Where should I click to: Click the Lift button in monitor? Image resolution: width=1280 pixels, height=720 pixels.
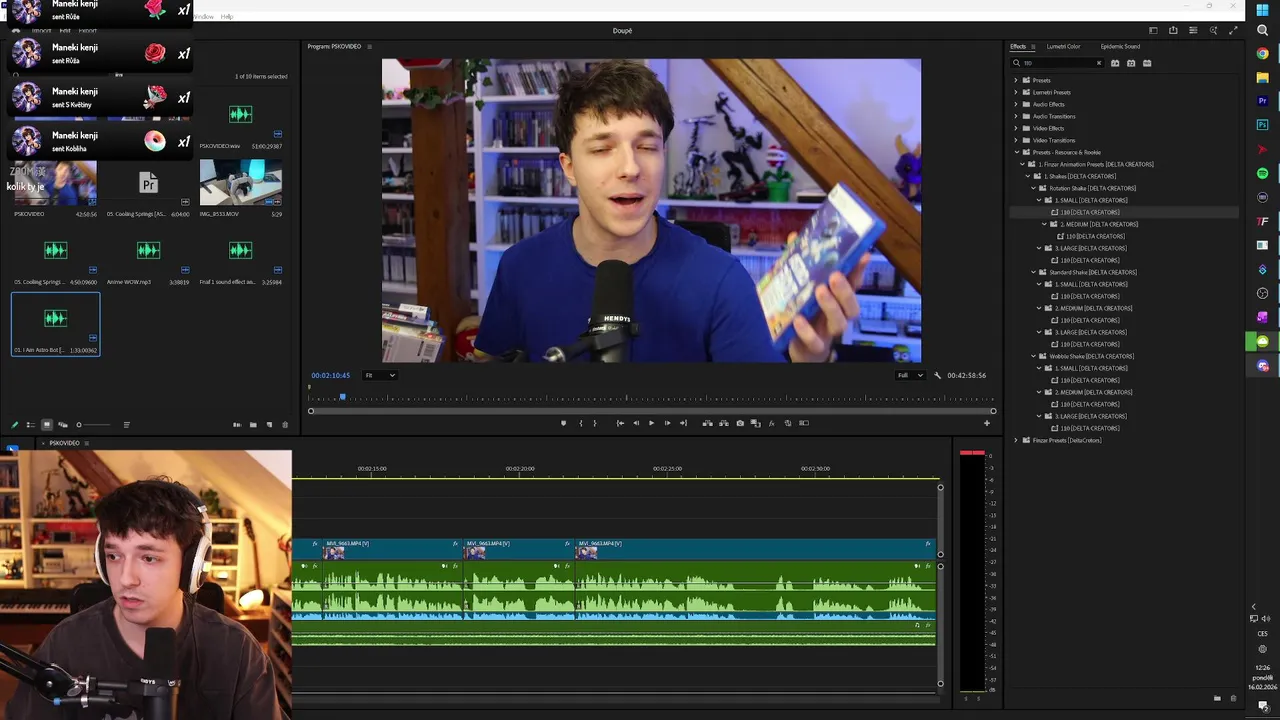(707, 423)
